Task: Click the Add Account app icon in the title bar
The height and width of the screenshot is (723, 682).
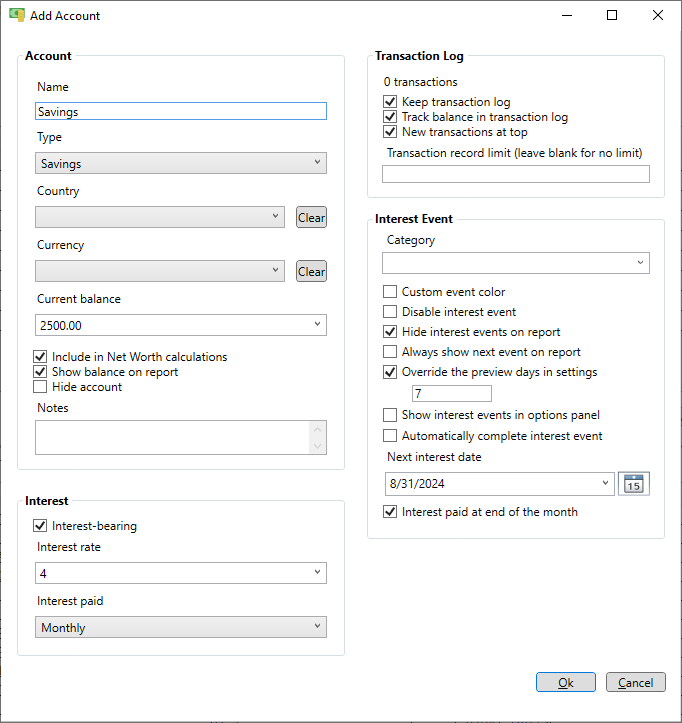Action: 17,15
